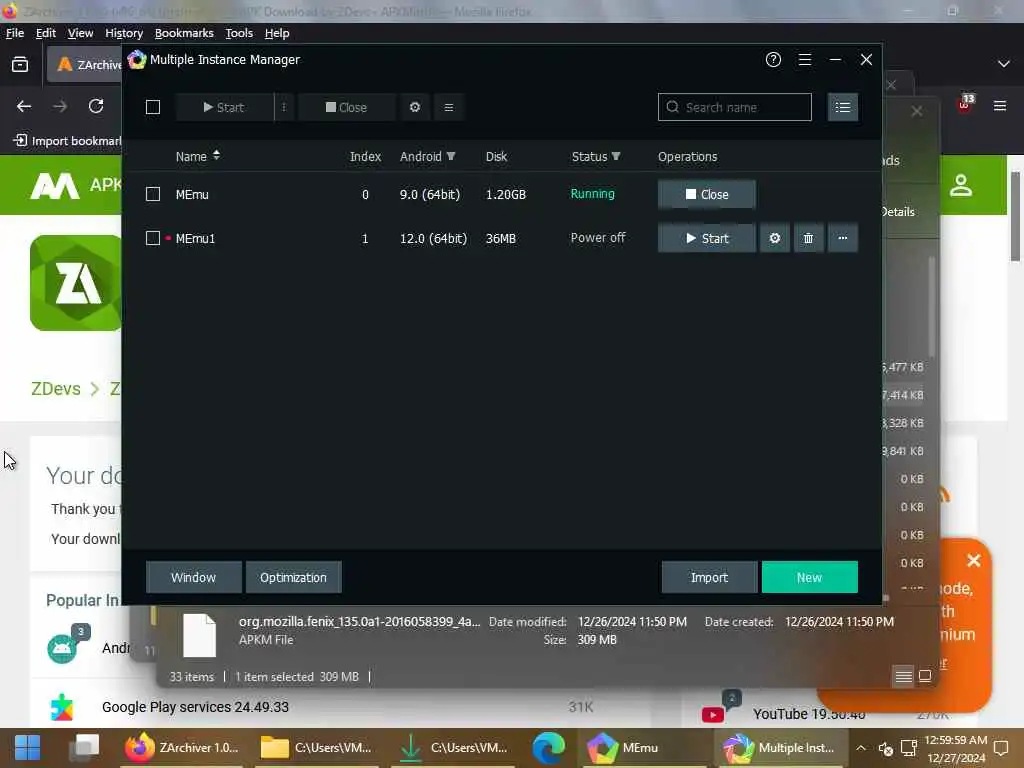1024x768 pixels.
Task: Check the MEmu instance checkbox
Action: click(153, 194)
